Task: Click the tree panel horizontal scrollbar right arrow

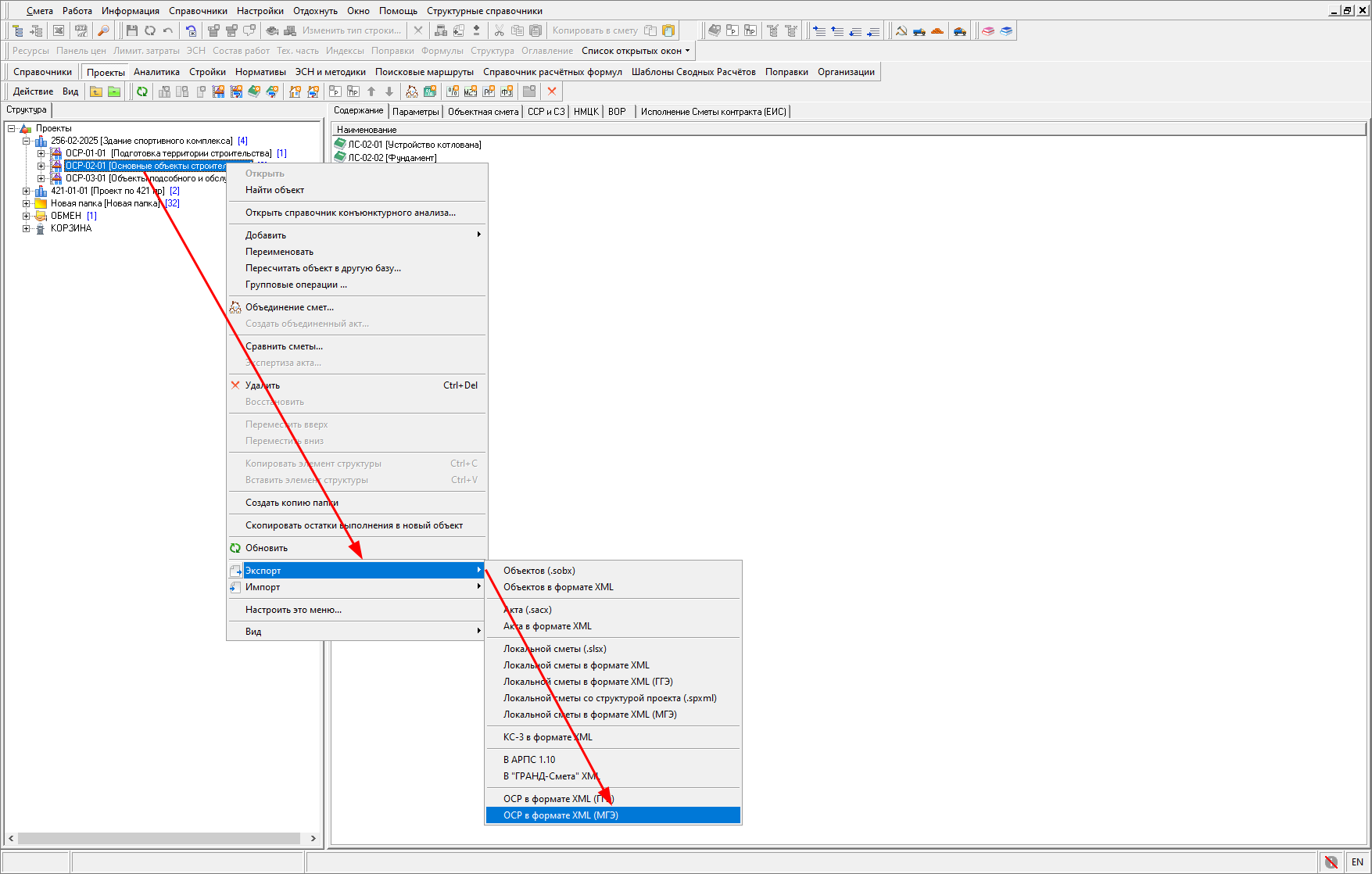Action: pyautogui.click(x=313, y=838)
